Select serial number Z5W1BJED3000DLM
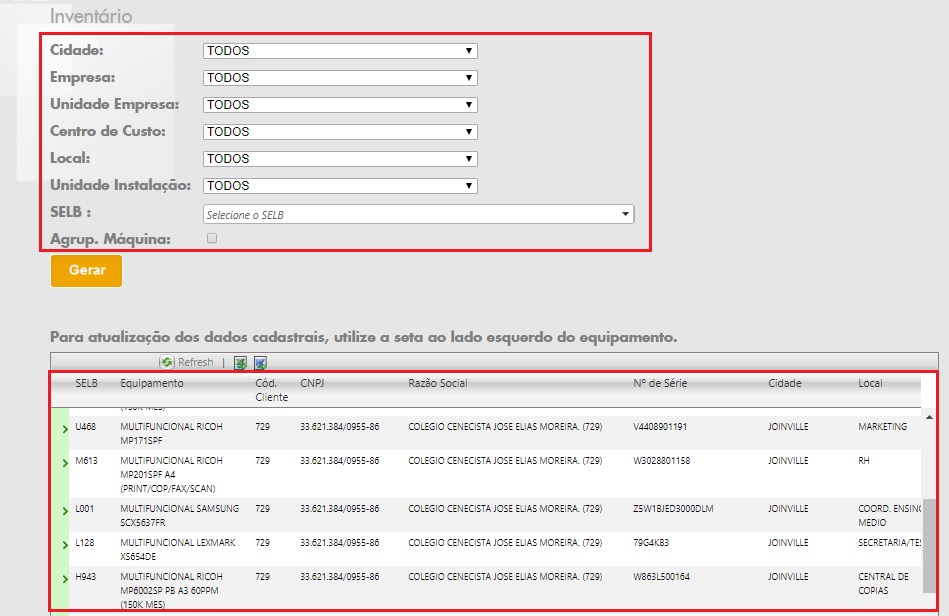Viewport: 949px width, 616px height. tap(673, 509)
